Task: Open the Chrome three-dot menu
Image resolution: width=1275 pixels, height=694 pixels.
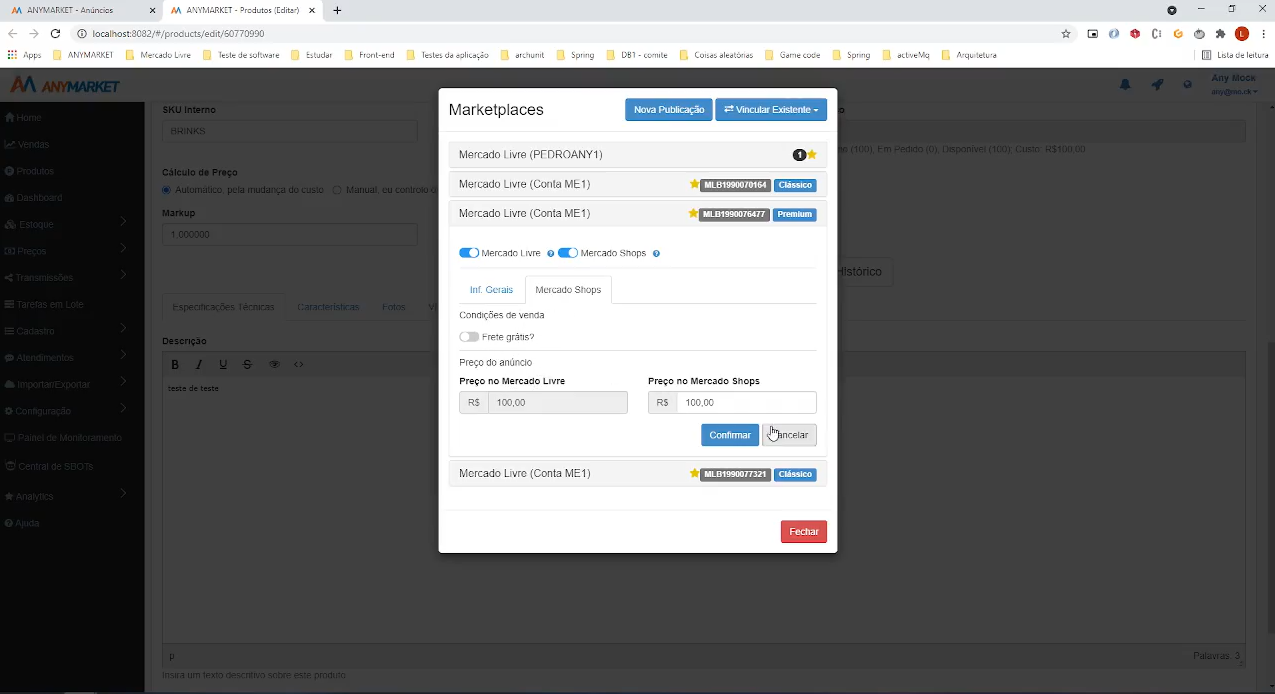Action: tap(1264, 33)
